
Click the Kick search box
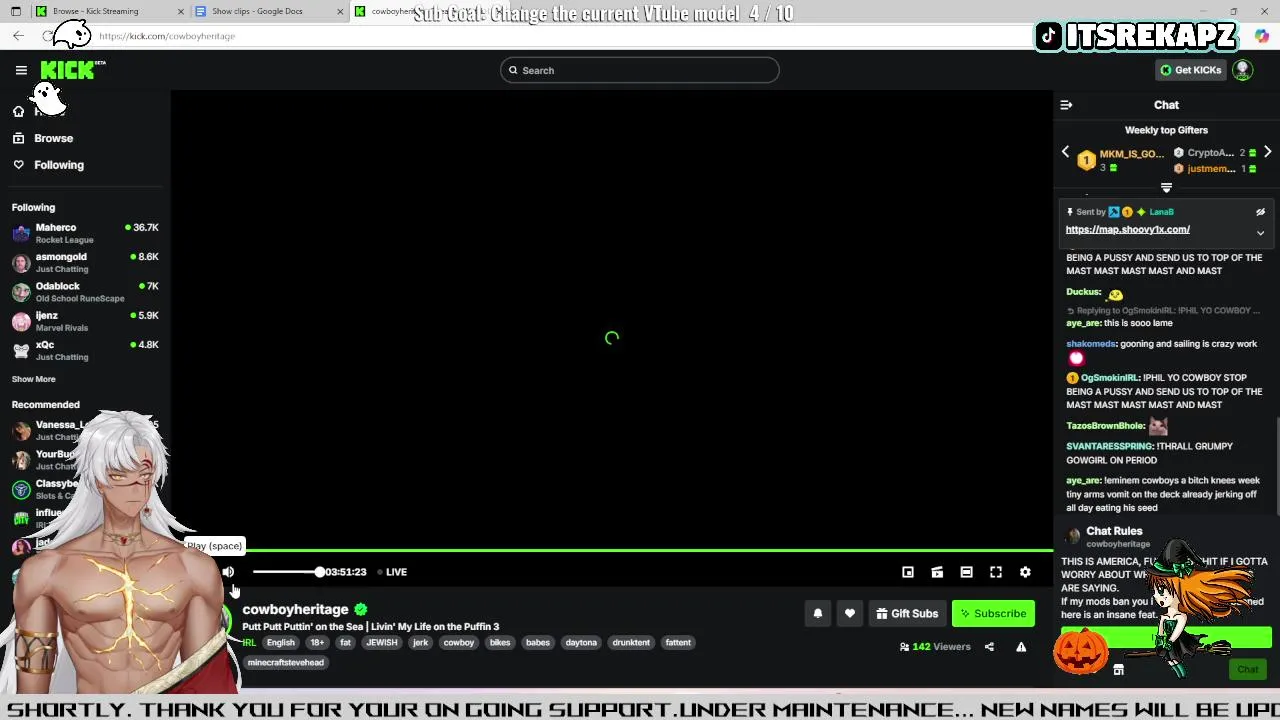[x=640, y=70]
